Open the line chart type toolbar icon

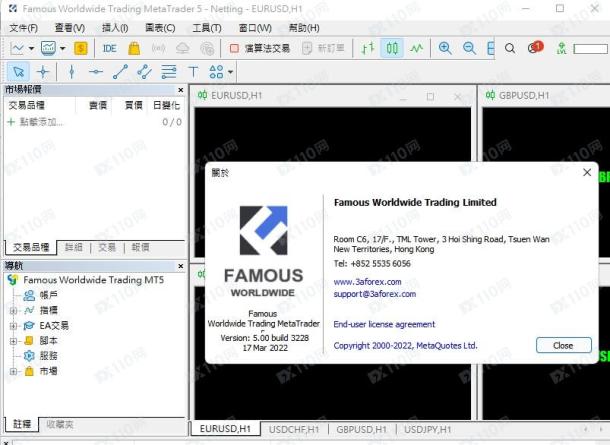point(17,48)
